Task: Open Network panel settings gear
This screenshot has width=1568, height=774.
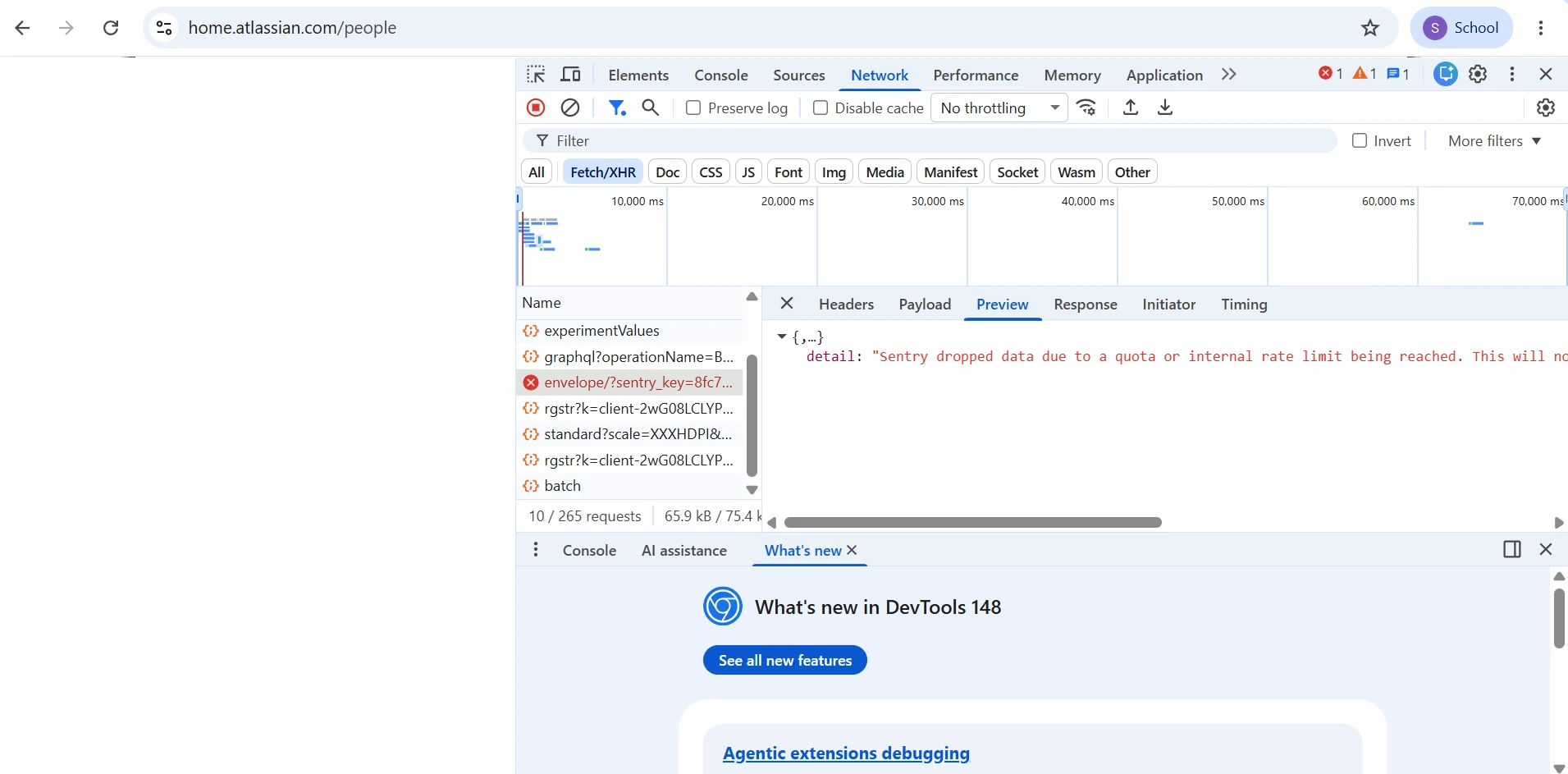Action: point(1546,108)
